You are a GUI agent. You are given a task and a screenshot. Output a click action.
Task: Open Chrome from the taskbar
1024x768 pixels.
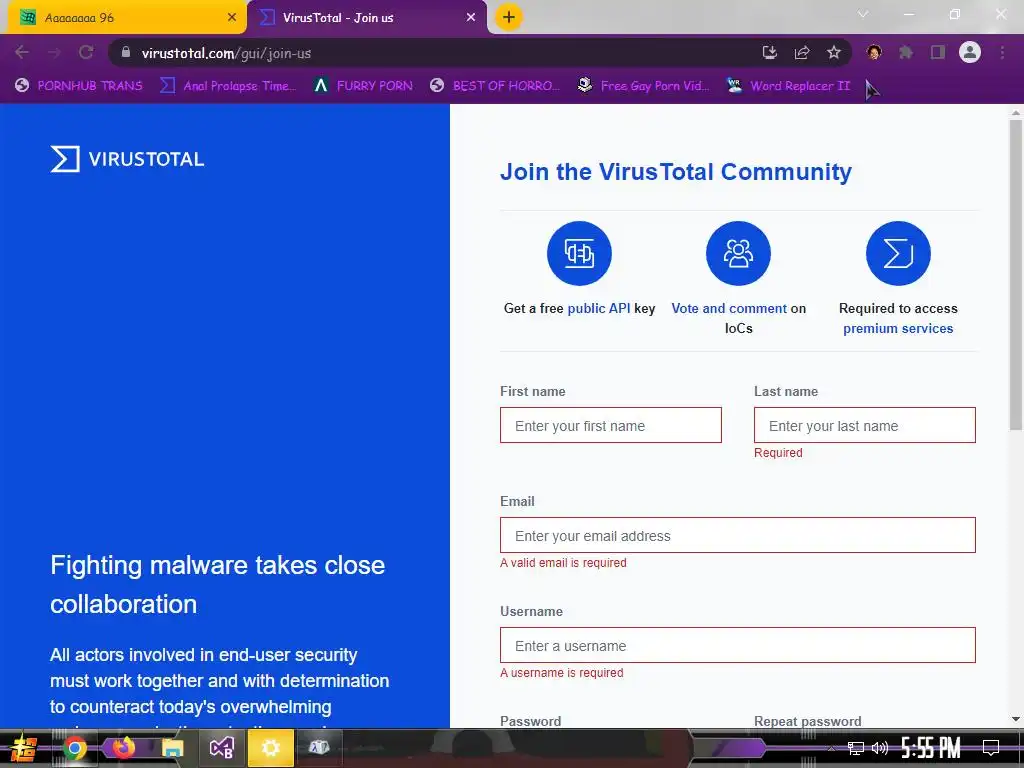pyautogui.click(x=74, y=748)
